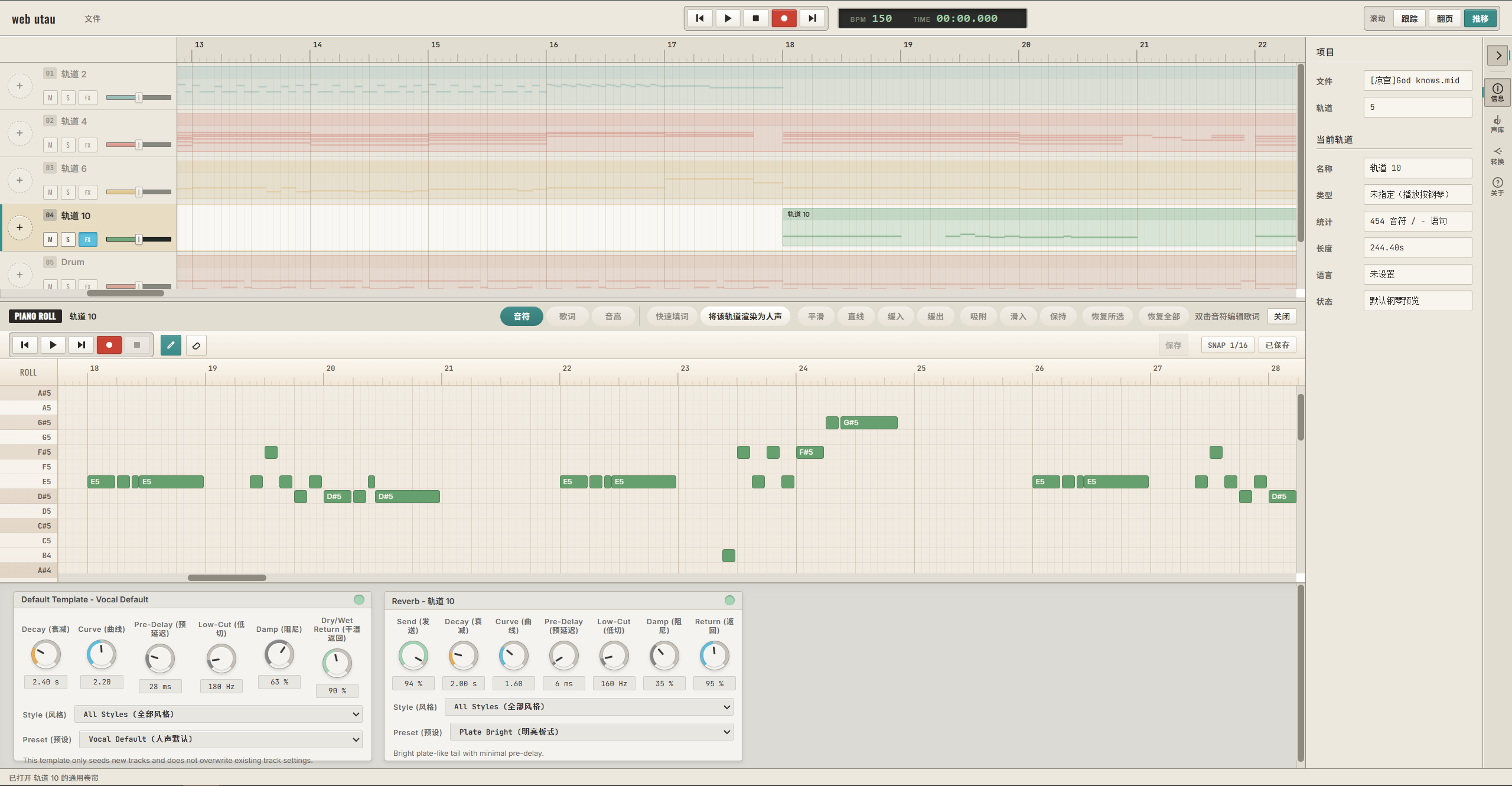Adjust Reverb Send knob
The image size is (1512, 786).
pyautogui.click(x=413, y=655)
